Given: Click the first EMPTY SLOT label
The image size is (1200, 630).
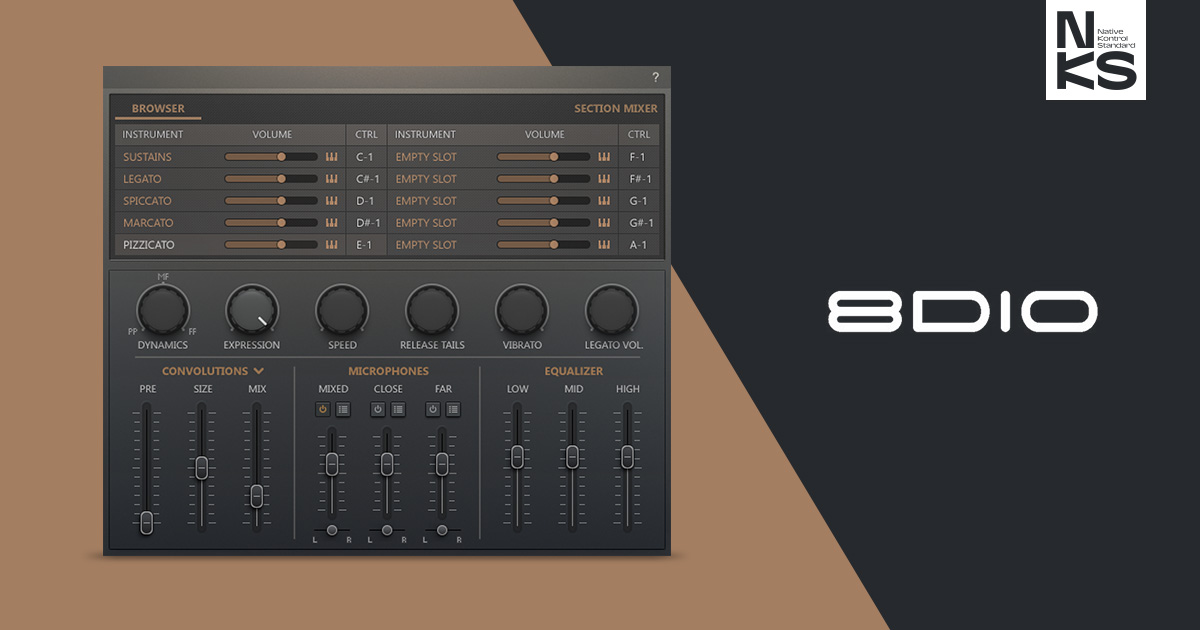Looking at the screenshot, I should [427, 156].
